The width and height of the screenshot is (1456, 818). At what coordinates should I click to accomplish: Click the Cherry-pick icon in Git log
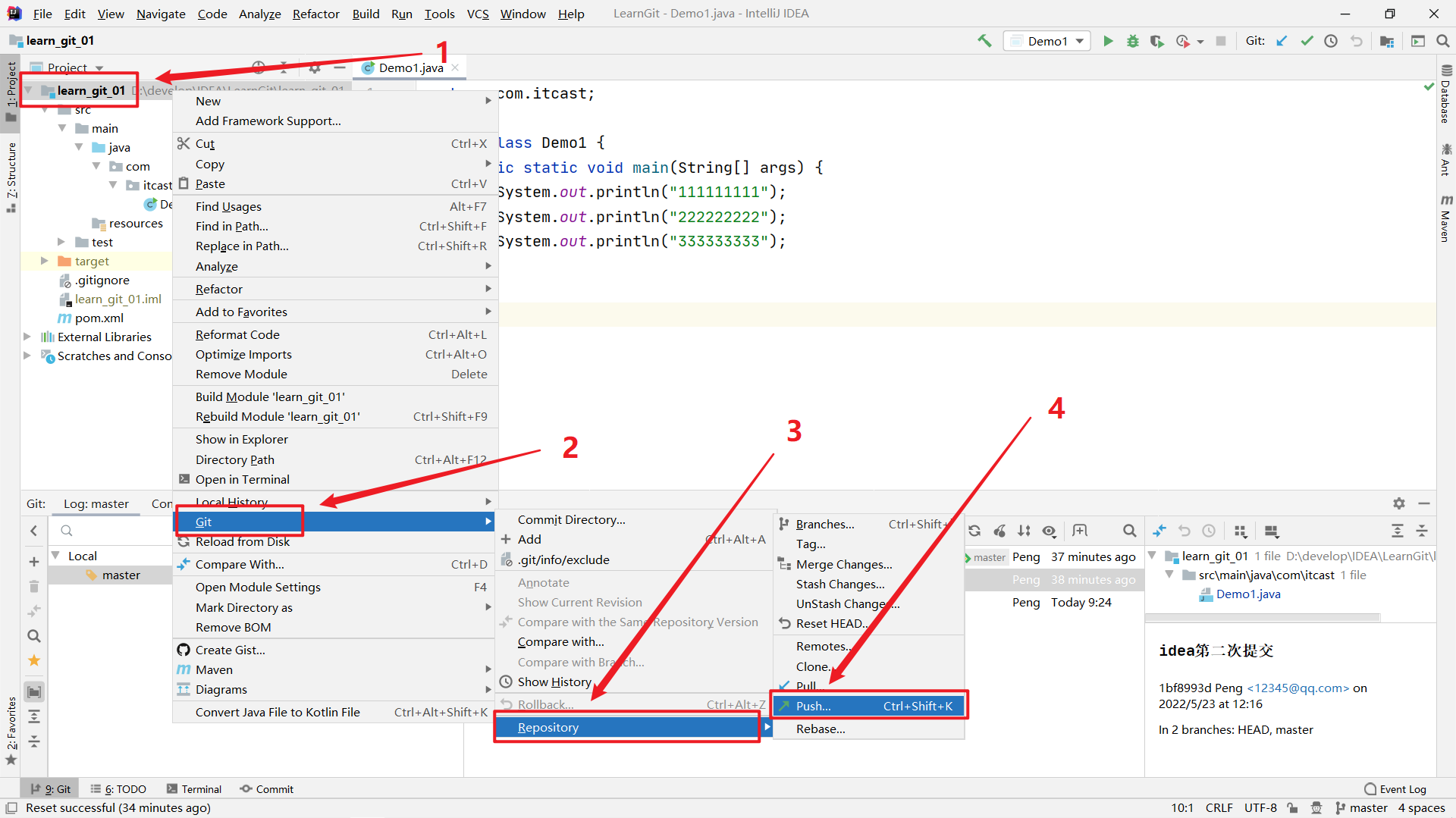pos(1000,531)
